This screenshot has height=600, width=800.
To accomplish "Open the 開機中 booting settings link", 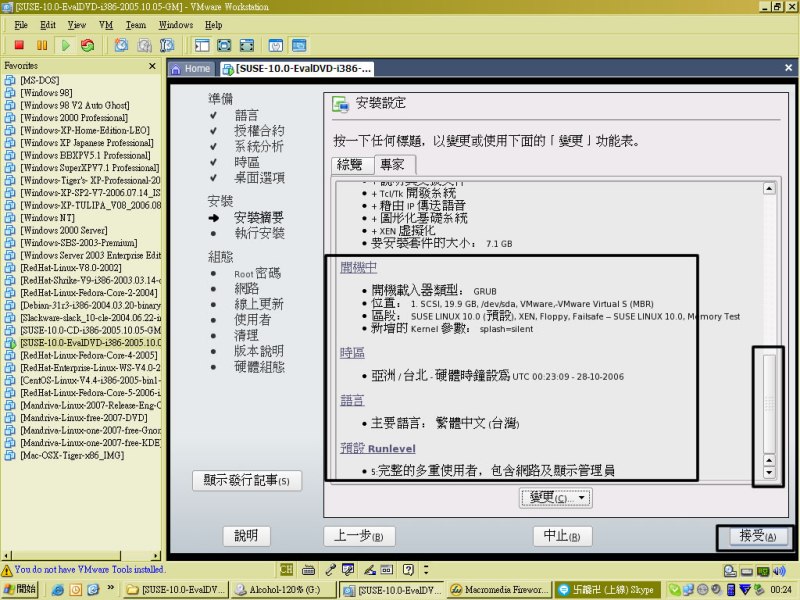I will (359, 267).
